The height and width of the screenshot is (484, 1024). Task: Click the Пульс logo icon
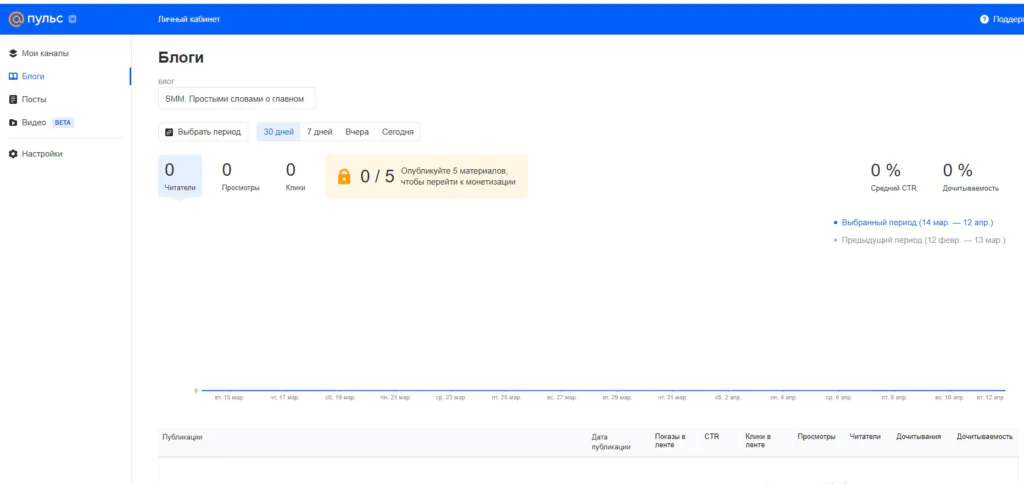16,19
